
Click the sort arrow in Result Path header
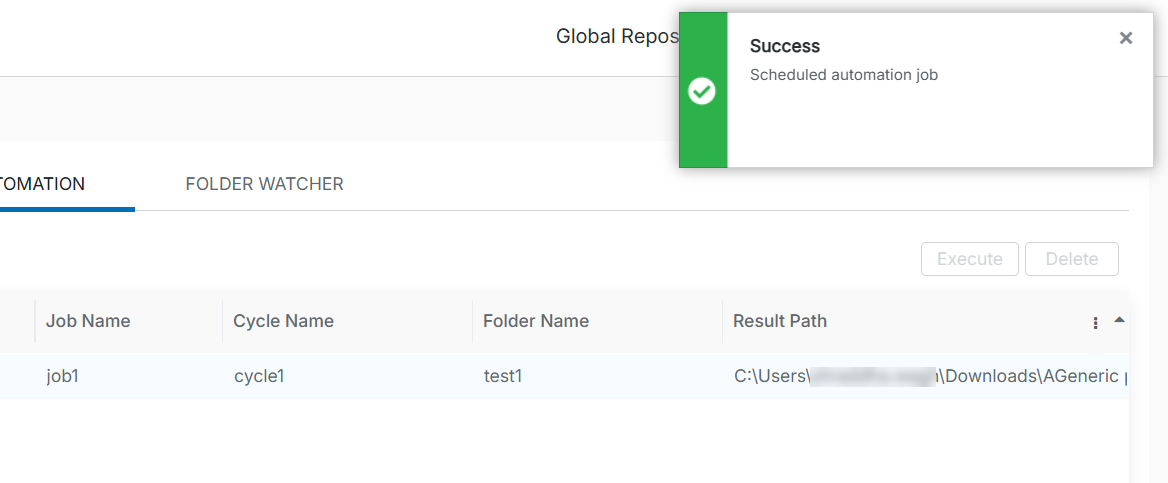[x=1119, y=320]
